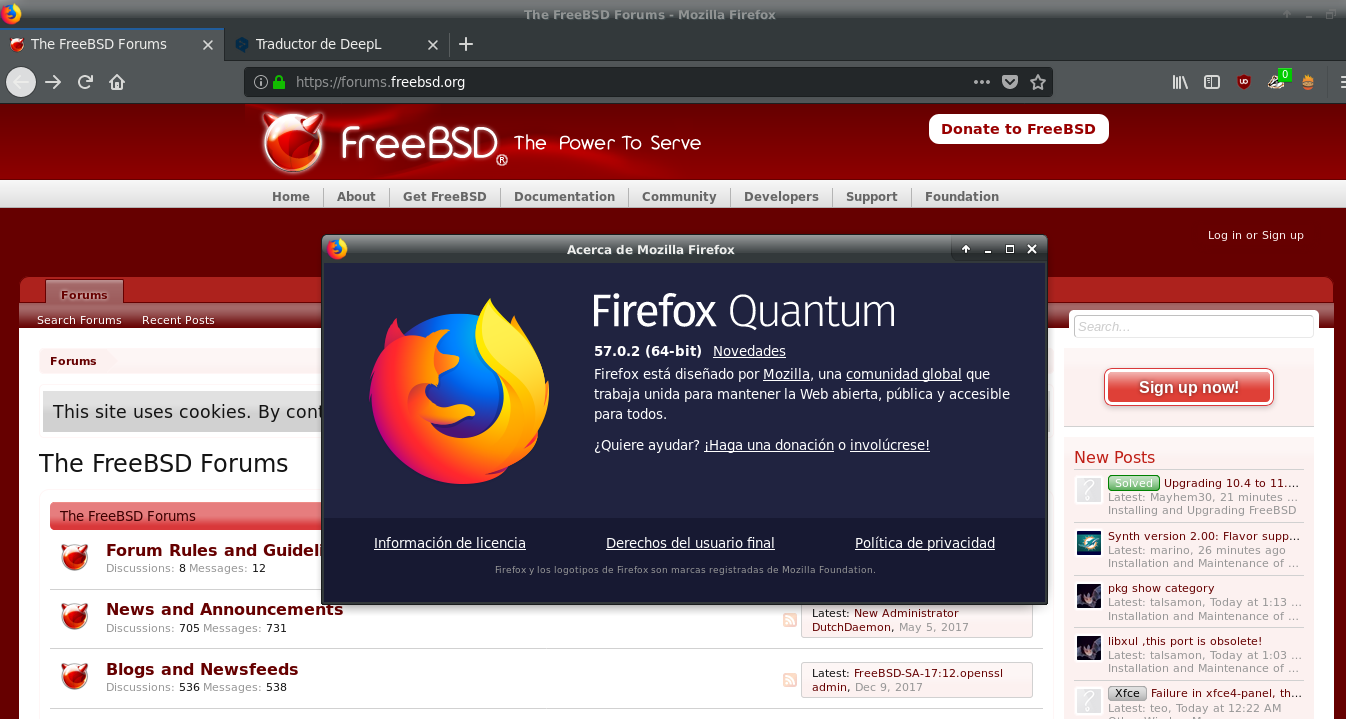
Task: Open a new tab with plus button
Action: tap(466, 44)
